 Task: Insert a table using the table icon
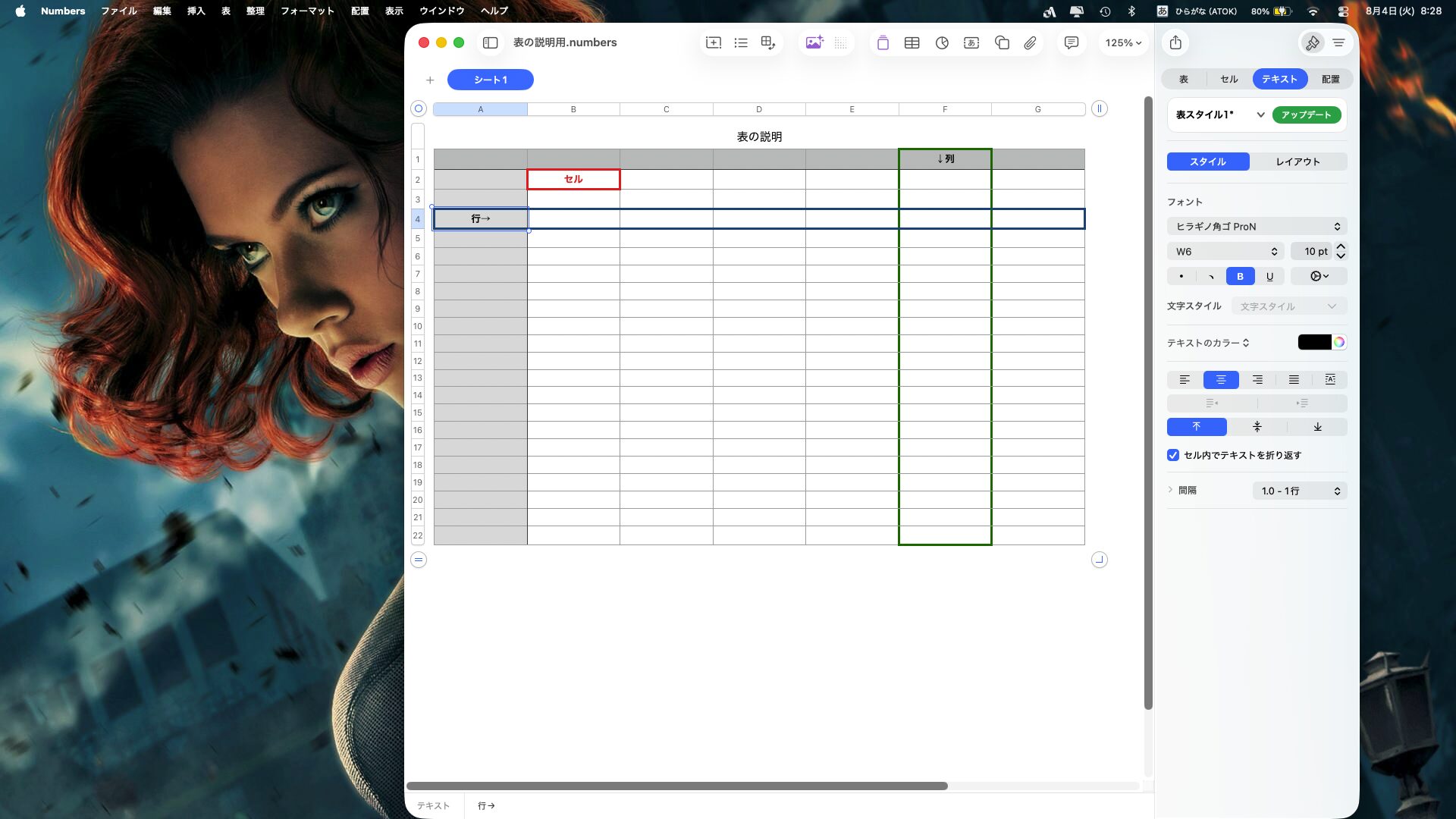(x=912, y=43)
